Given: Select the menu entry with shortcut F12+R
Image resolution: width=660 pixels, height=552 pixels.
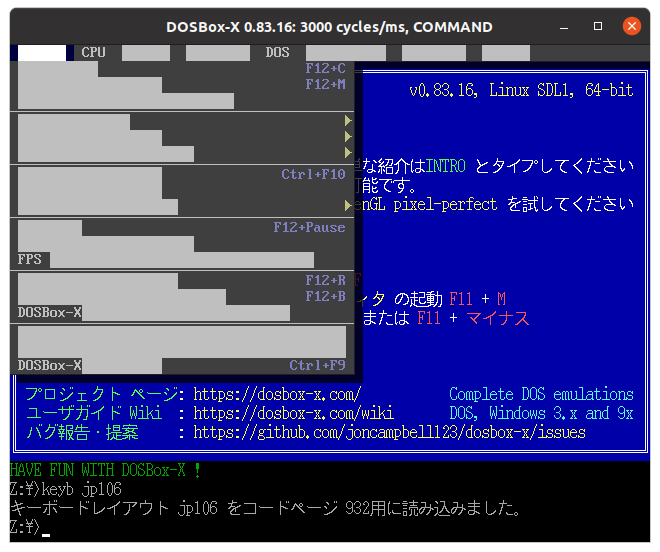Looking at the screenshot, I should point(182,280).
